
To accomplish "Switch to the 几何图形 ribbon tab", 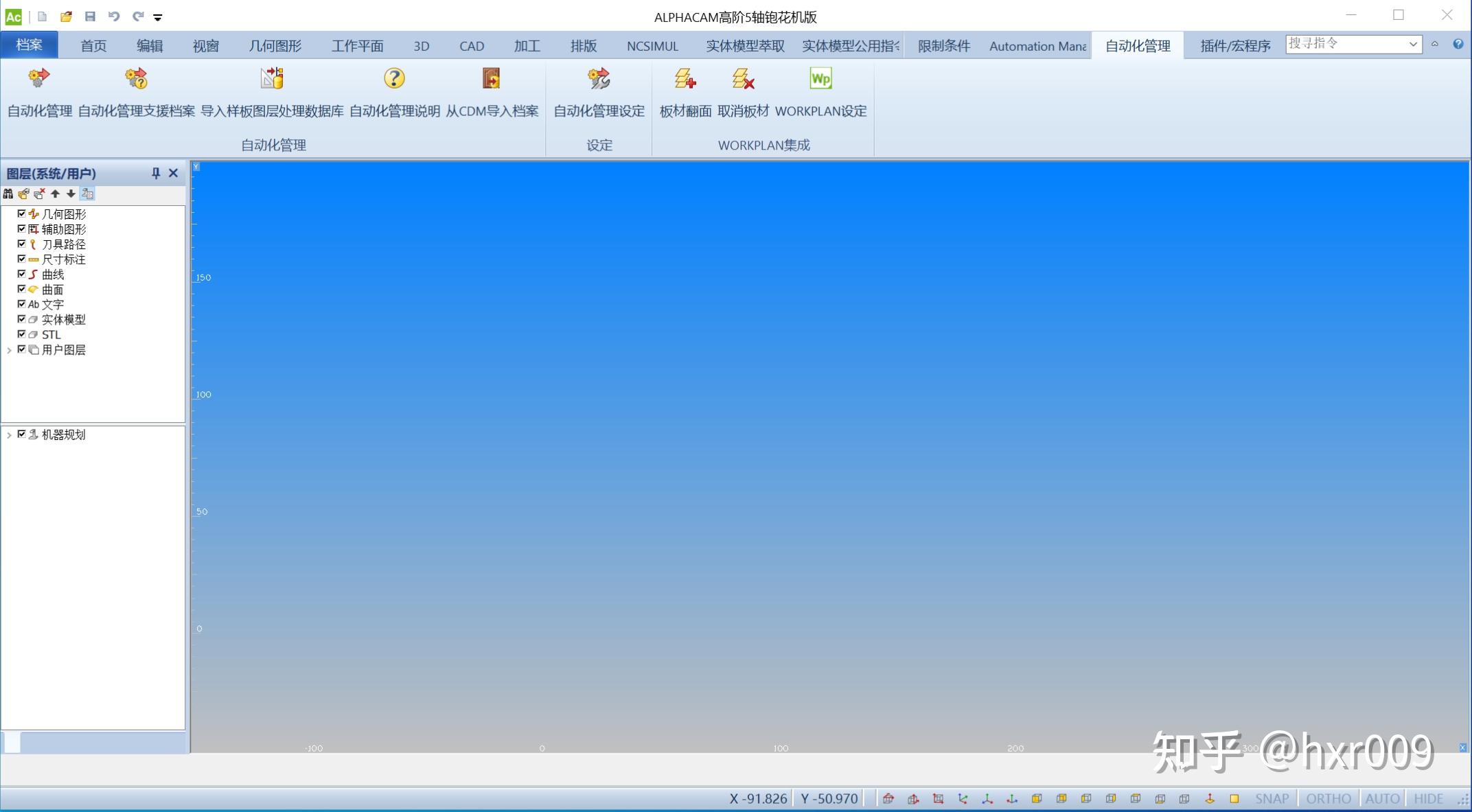I will pos(275,46).
